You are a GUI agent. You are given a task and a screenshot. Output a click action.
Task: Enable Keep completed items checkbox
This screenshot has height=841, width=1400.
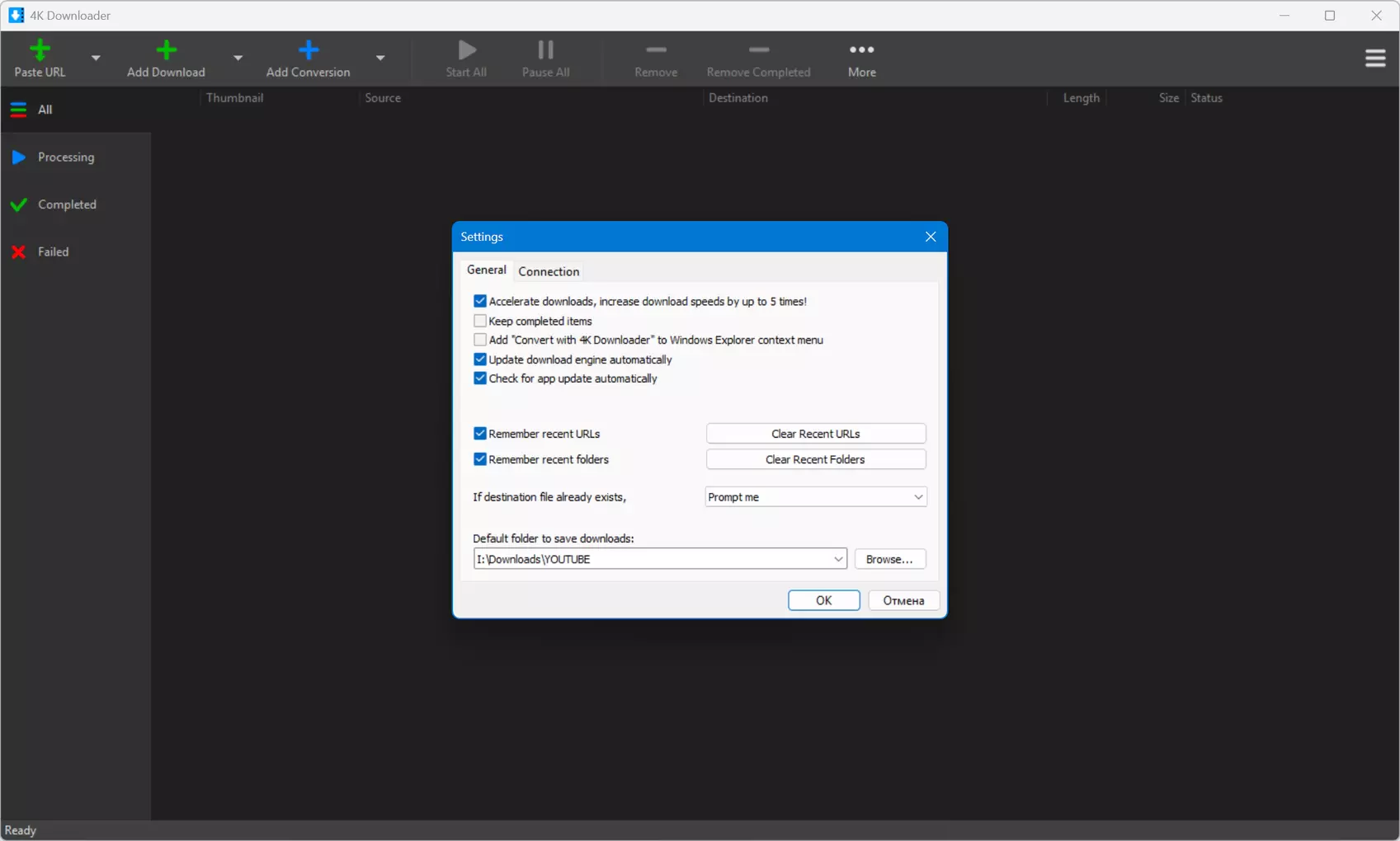(x=480, y=321)
